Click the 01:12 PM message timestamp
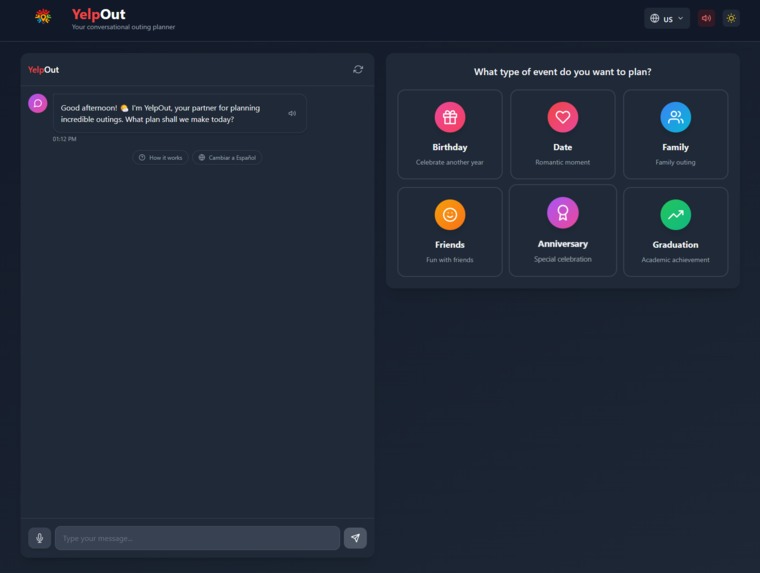The width and height of the screenshot is (760, 573). pyautogui.click(x=64, y=139)
